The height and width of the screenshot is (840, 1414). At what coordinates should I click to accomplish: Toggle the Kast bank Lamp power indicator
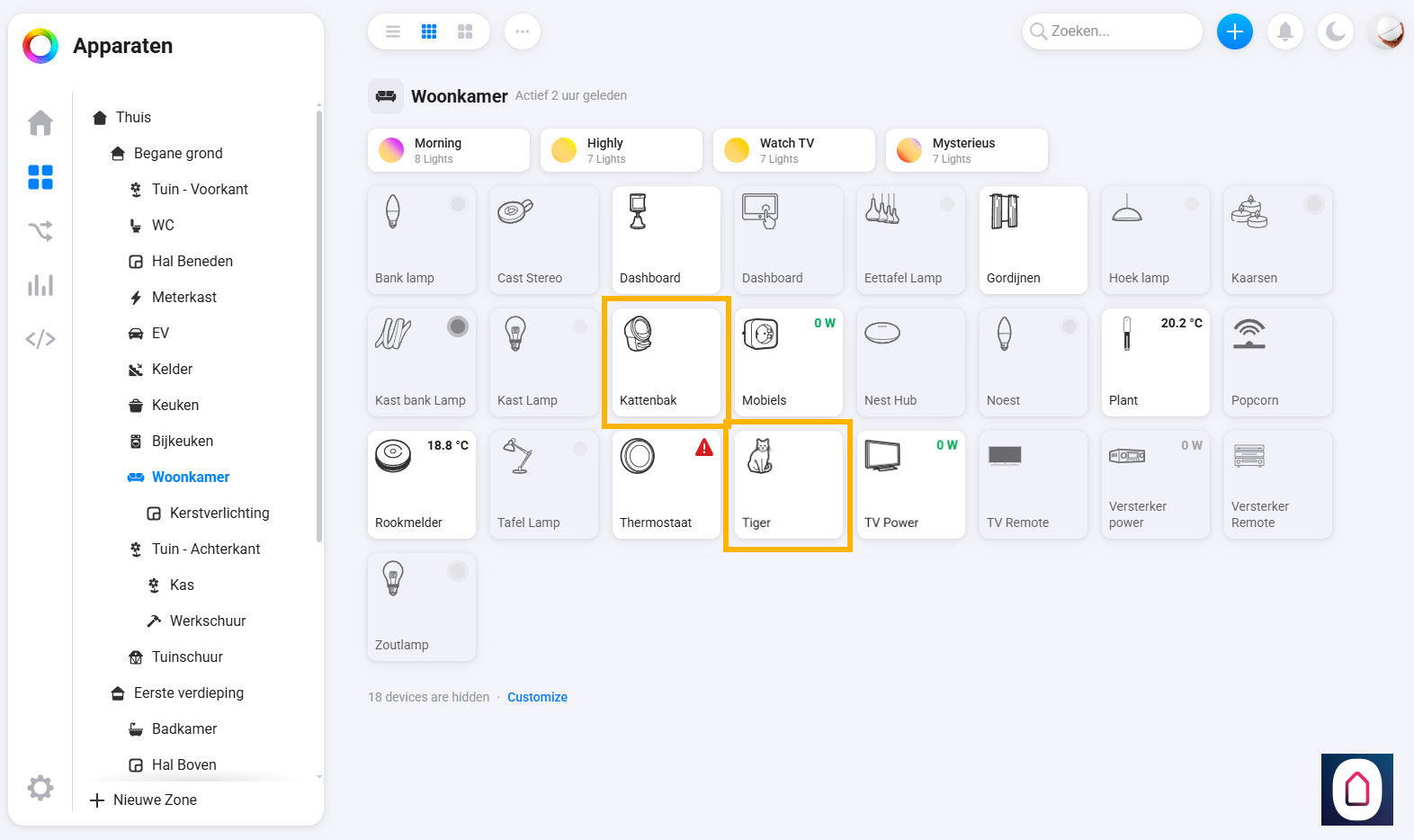click(x=458, y=326)
